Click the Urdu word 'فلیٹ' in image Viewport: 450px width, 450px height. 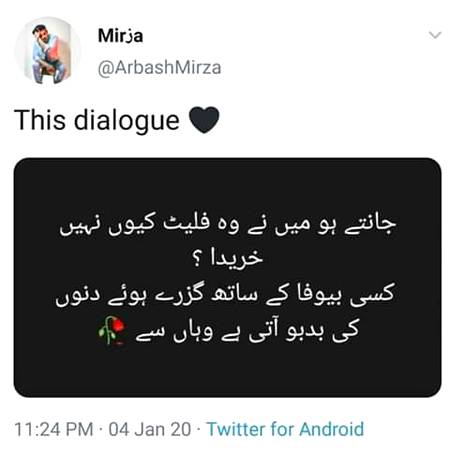(186, 223)
